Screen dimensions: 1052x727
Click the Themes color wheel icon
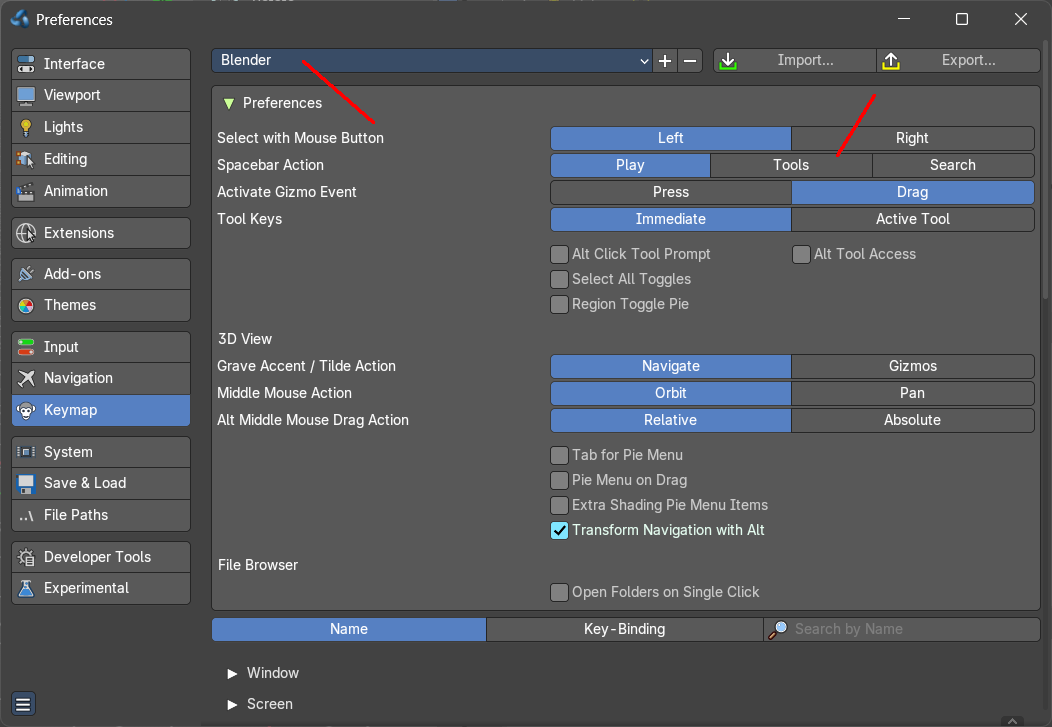(26, 305)
